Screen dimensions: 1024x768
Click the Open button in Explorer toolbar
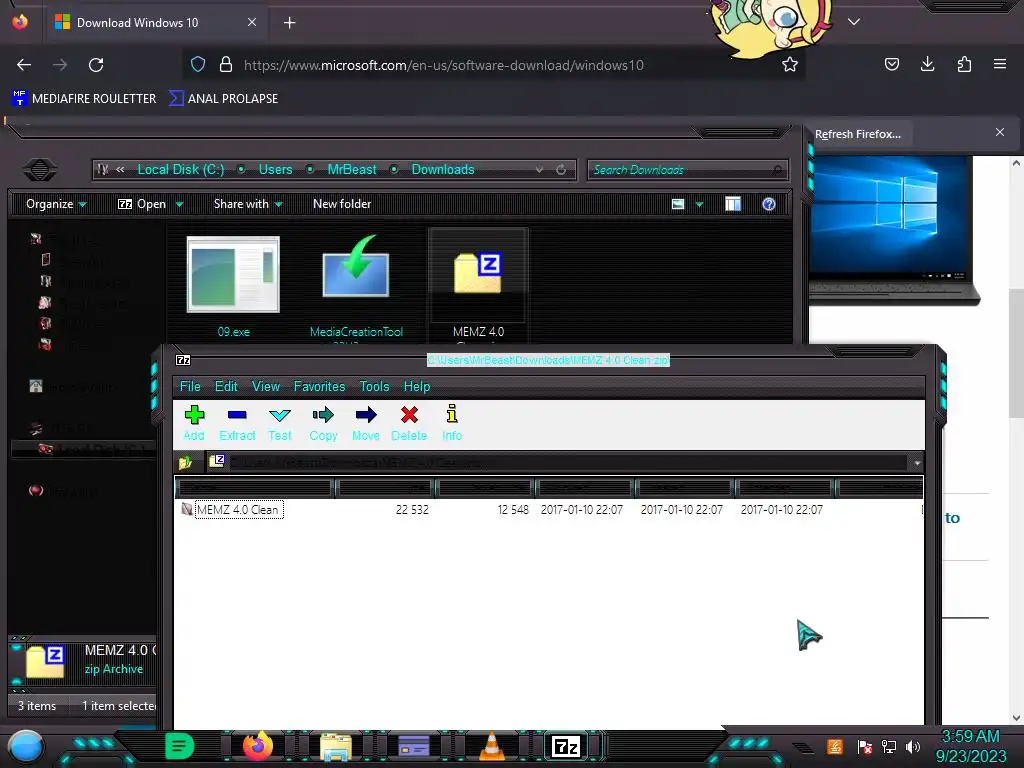pyautogui.click(x=142, y=204)
